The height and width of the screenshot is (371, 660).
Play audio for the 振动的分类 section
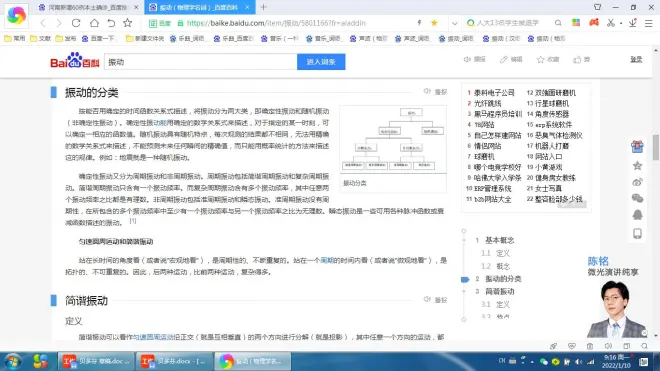point(435,91)
